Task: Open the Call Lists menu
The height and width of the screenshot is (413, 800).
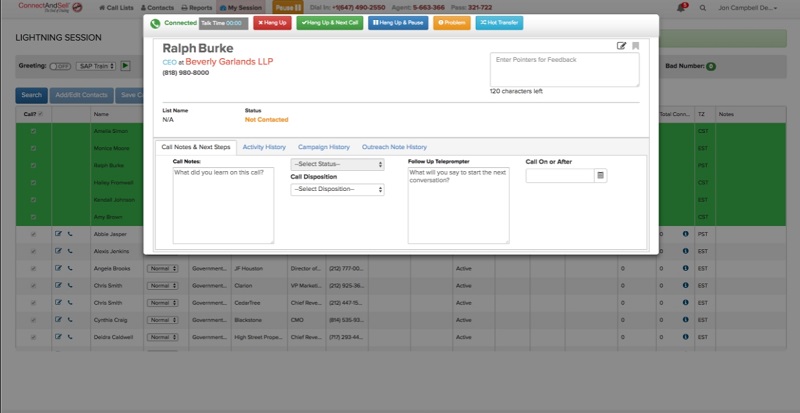Action: (x=116, y=8)
